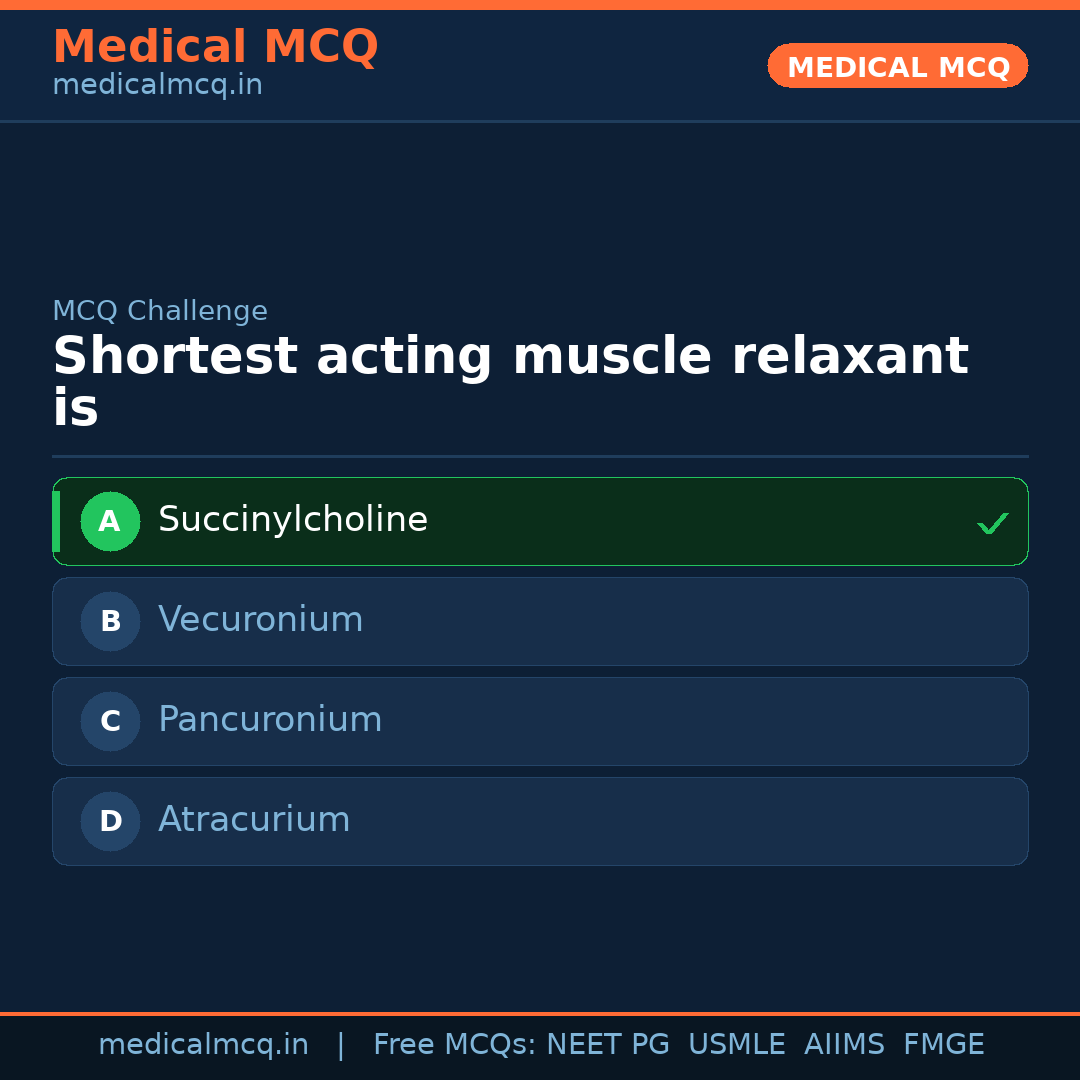Image resolution: width=1080 pixels, height=1080 pixels.
Task: Select the Vecuronium answer option
Action: (x=540, y=621)
